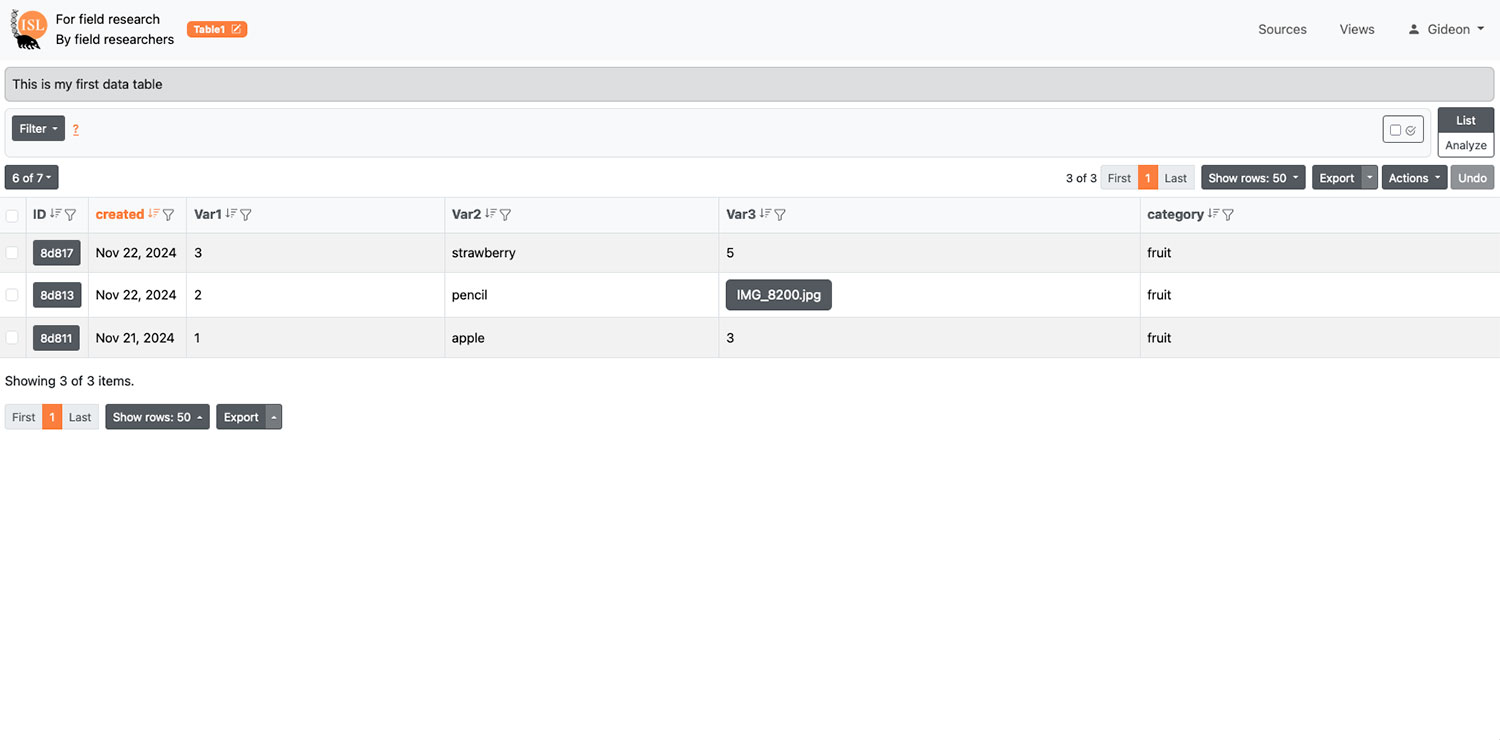Click the sort icon beside Var3 header
The width and height of the screenshot is (1500, 740).
765,214
